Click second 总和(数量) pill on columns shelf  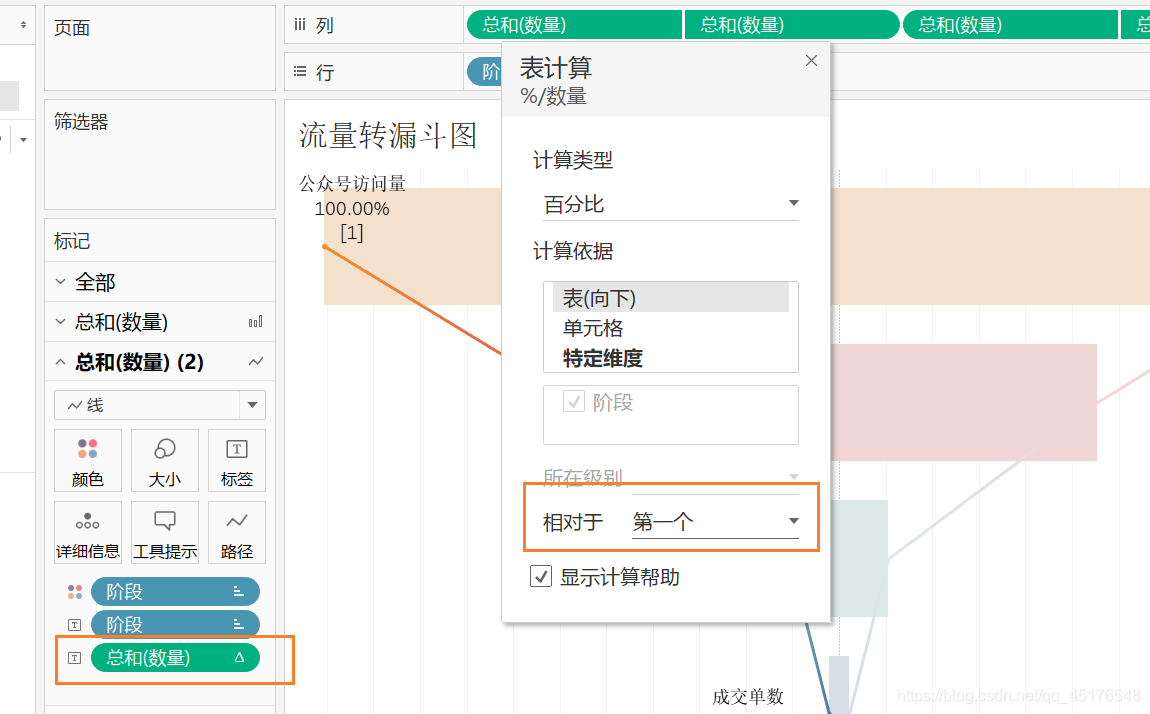click(x=792, y=25)
